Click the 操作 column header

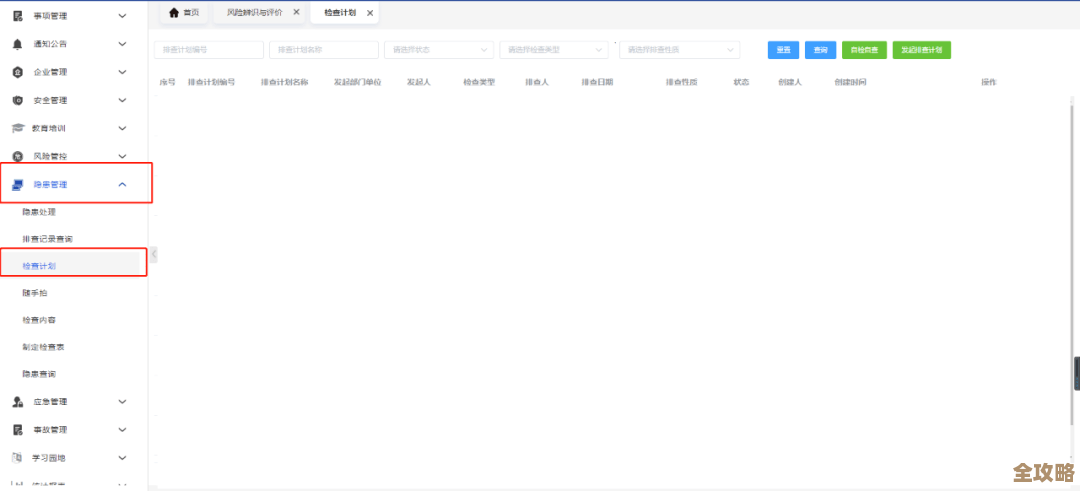[x=989, y=82]
